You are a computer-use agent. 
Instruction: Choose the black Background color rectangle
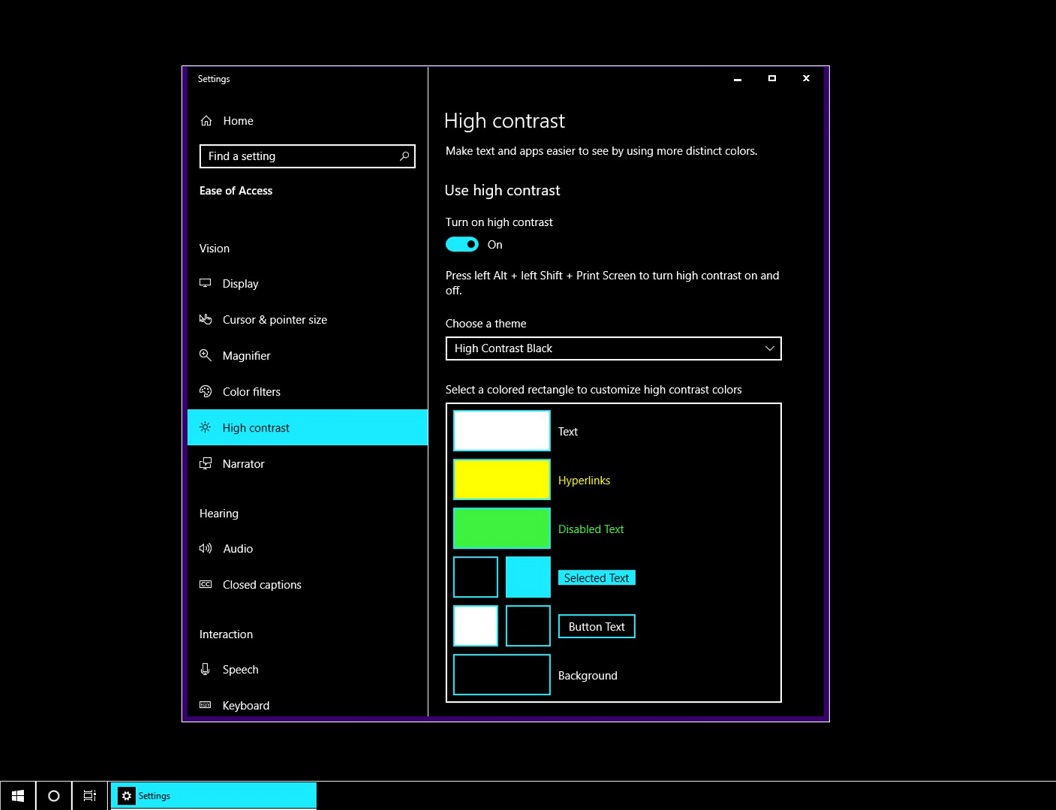(x=501, y=675)
